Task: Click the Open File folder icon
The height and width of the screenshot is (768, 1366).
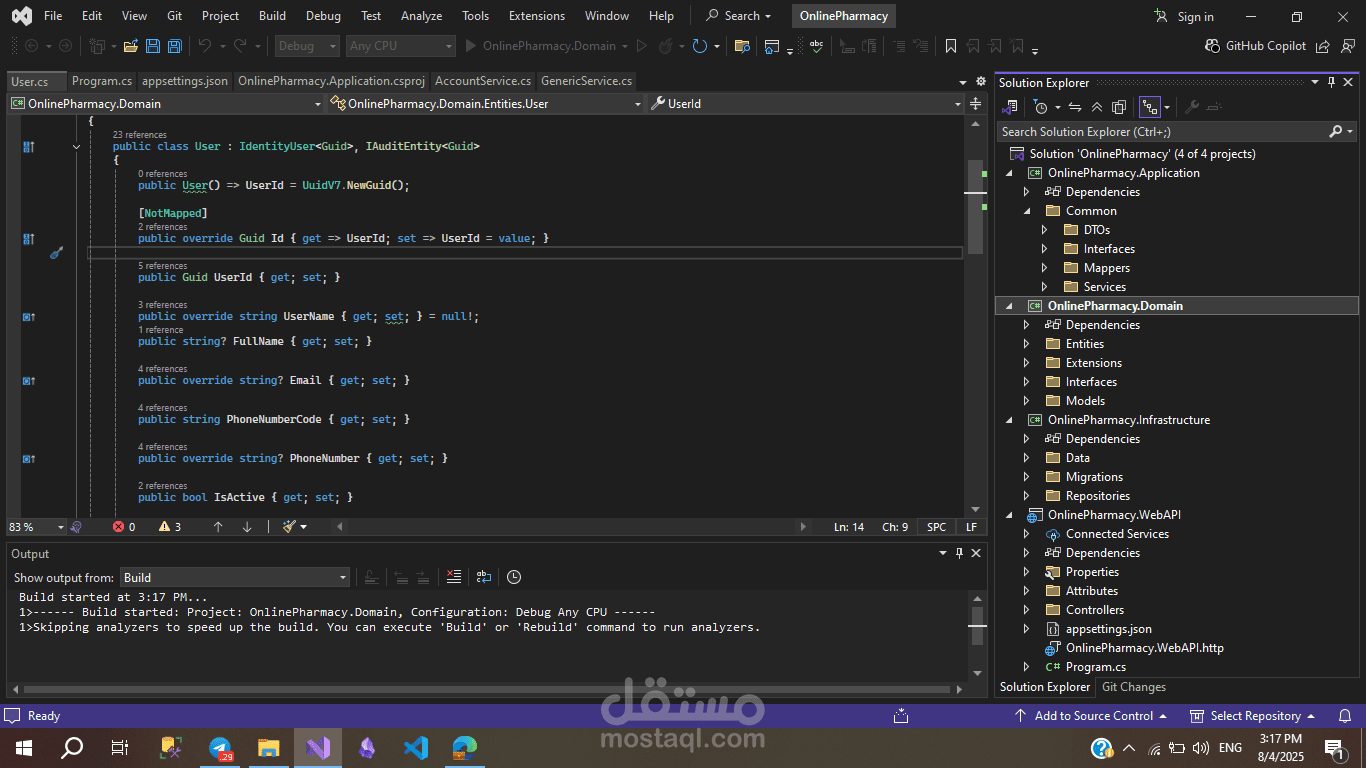Action: pos(130,46)
